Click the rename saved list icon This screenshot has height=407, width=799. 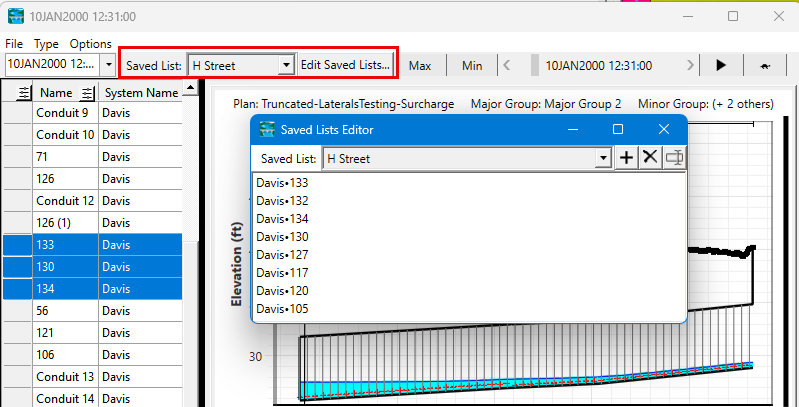pyautogui.click(x=674, y=158)
